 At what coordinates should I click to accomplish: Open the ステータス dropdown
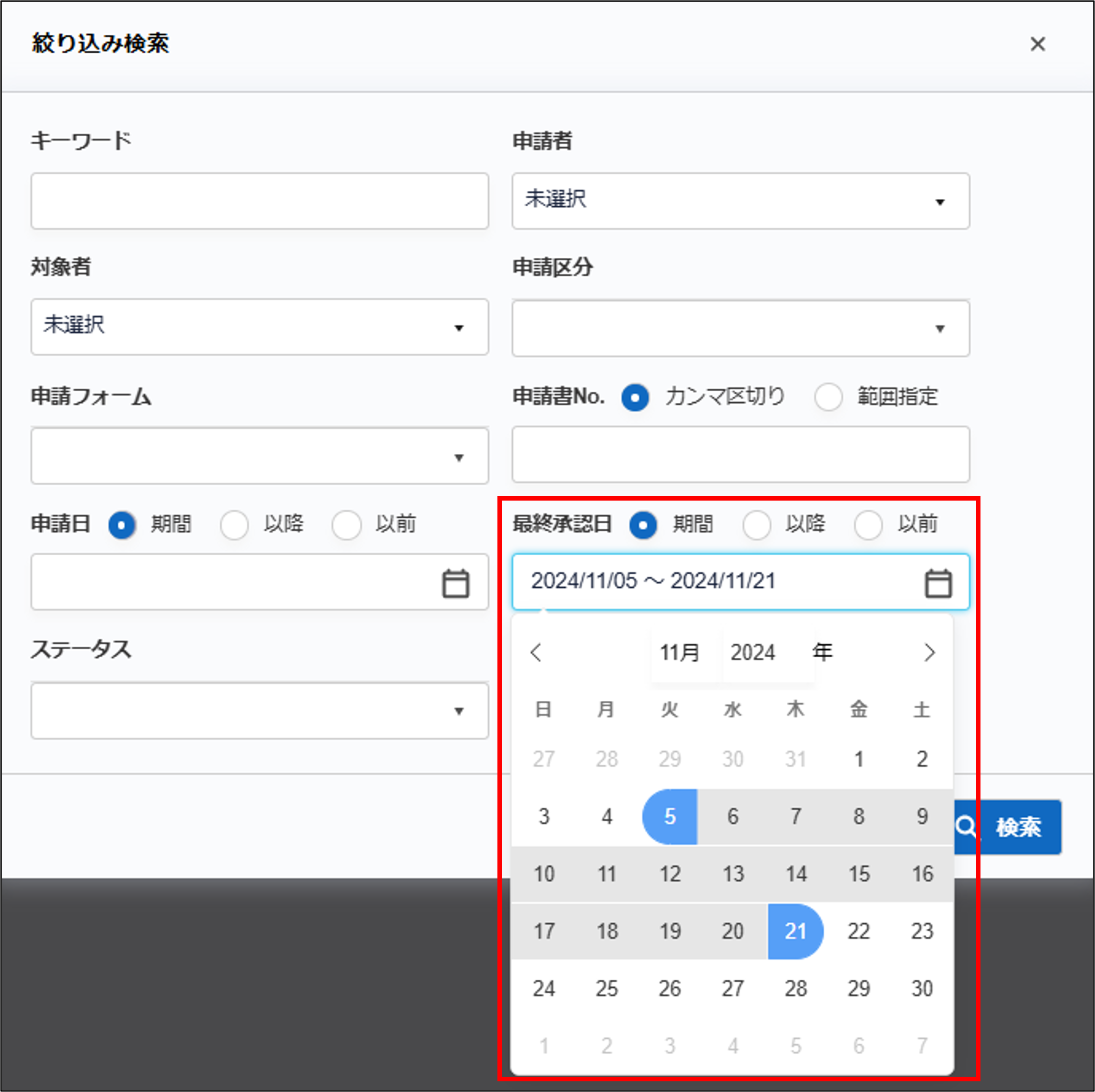coord(260,711)
